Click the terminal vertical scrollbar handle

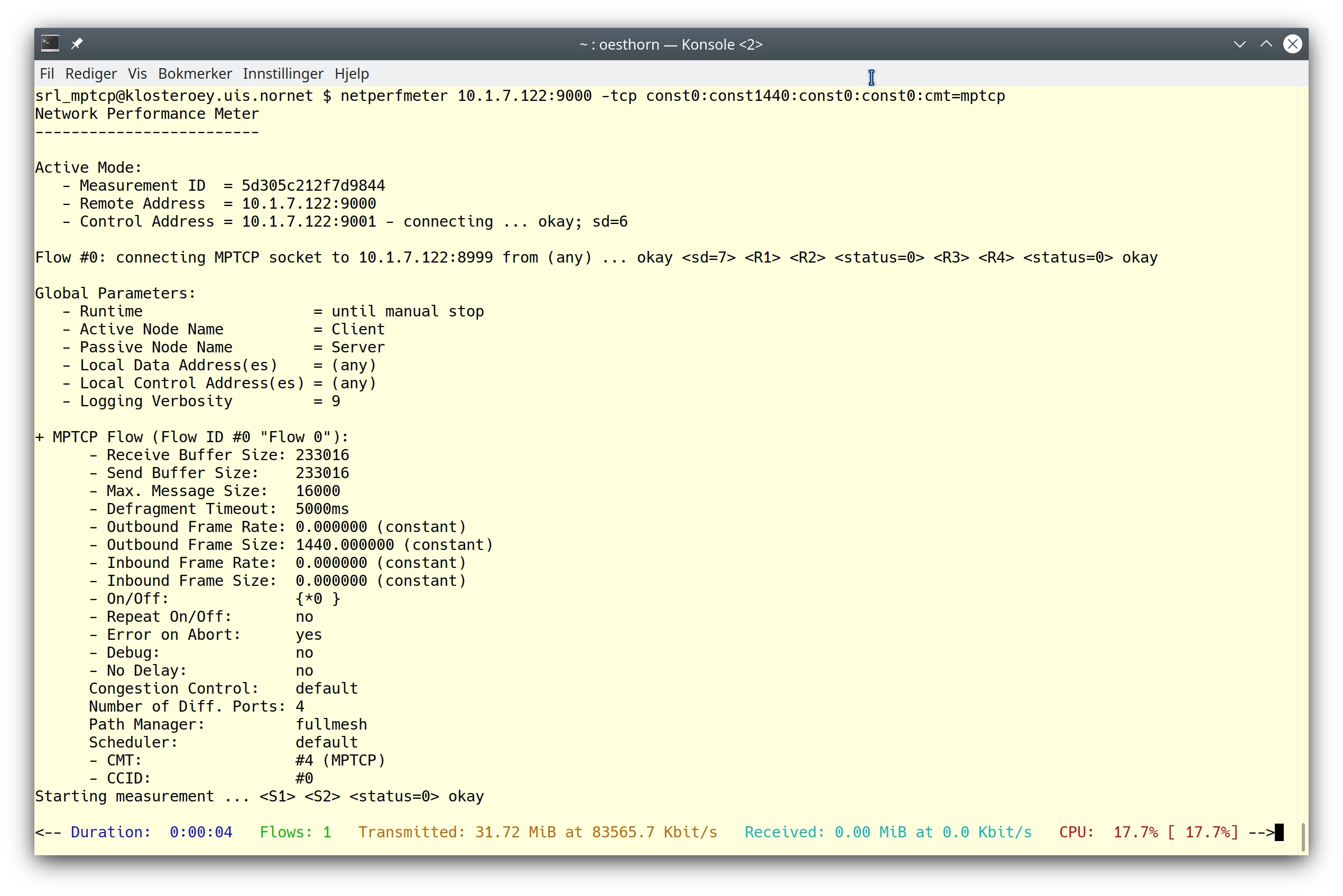point(1303,837)
